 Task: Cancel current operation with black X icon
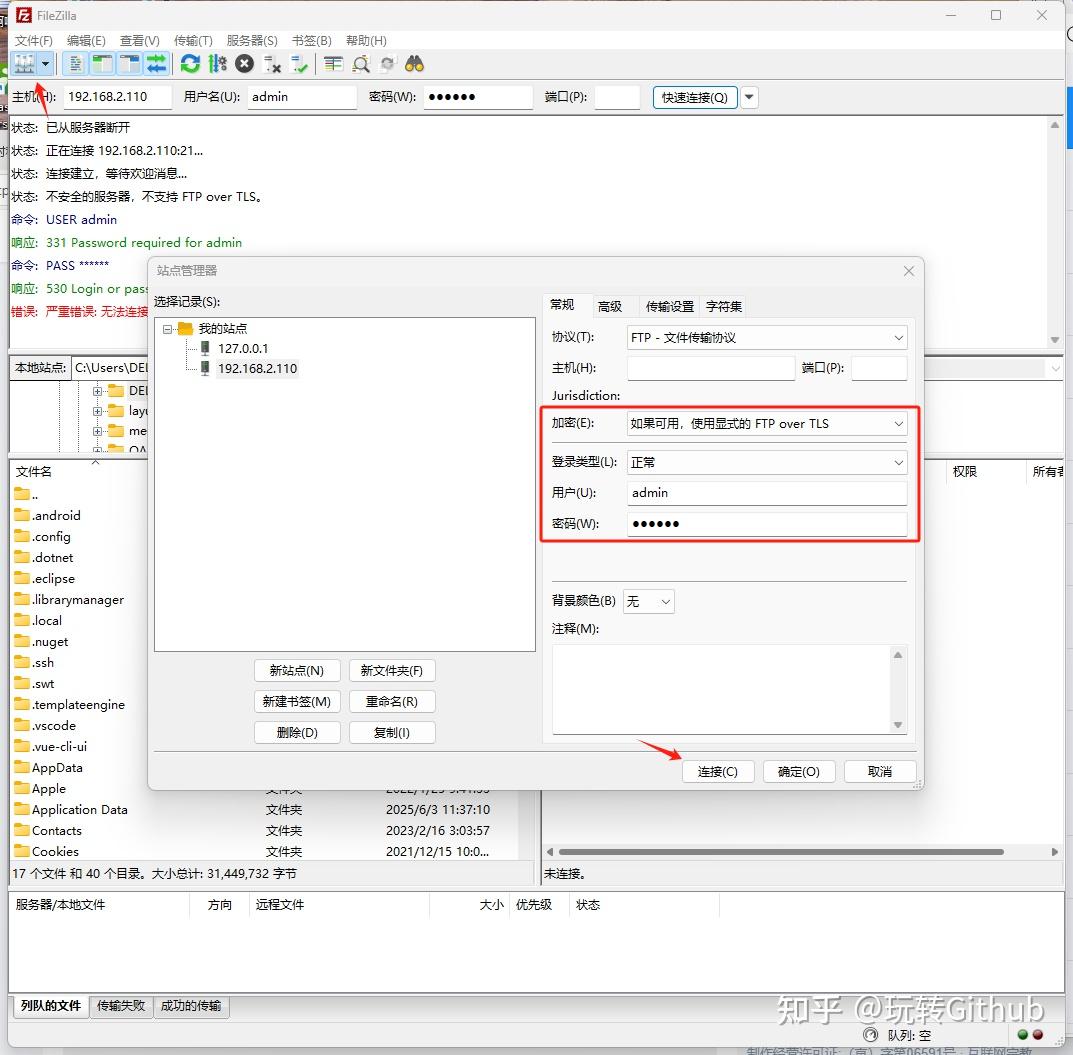click(244, 64)
